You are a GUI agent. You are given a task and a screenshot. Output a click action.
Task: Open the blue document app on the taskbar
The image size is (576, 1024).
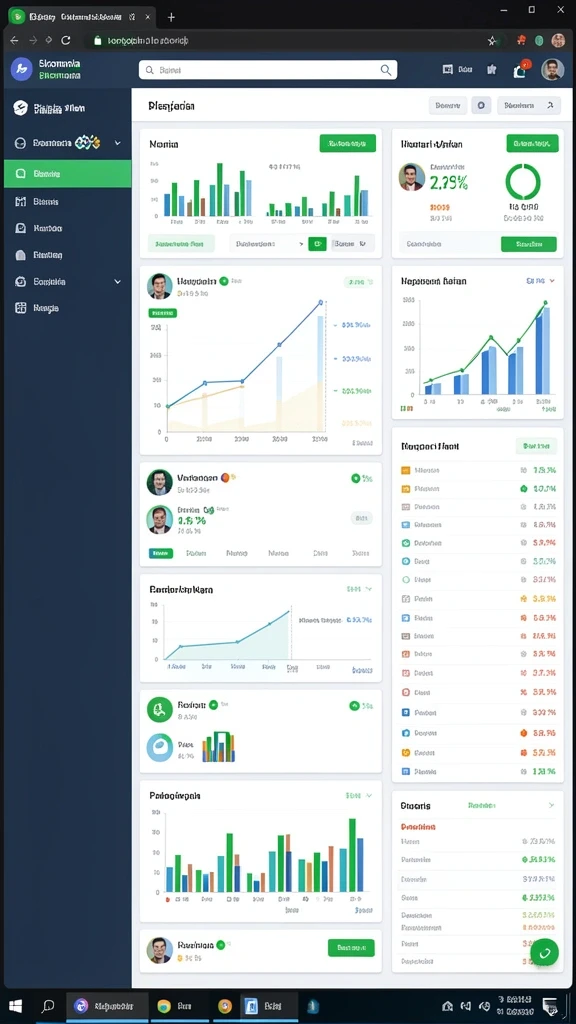tap(251, 1006)
